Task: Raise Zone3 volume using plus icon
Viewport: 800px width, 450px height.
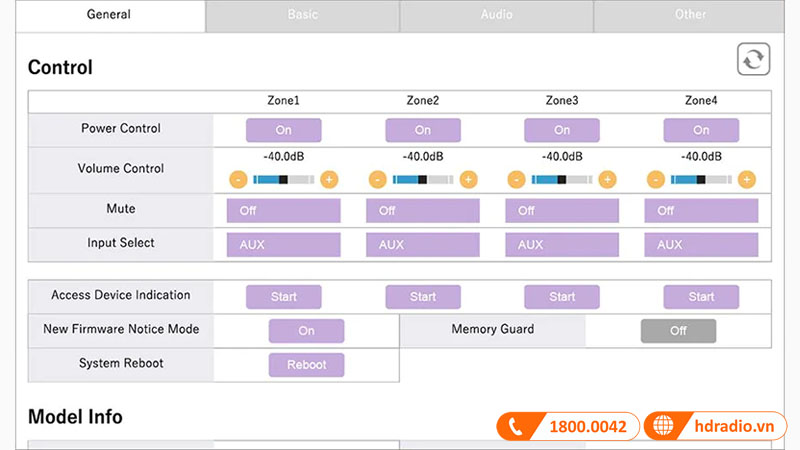Action: (x=608, y=180)
